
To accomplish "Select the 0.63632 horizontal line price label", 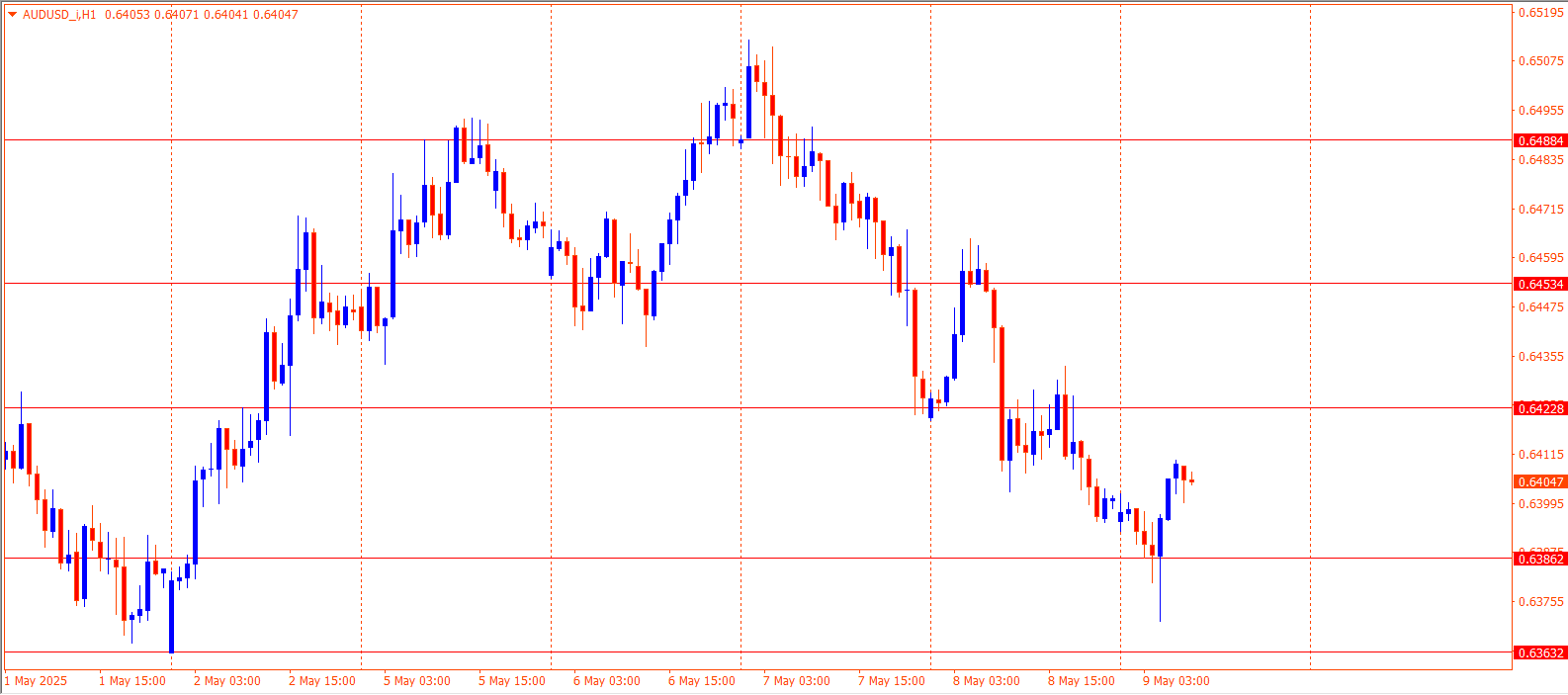I will click(x=1541, y=653).
